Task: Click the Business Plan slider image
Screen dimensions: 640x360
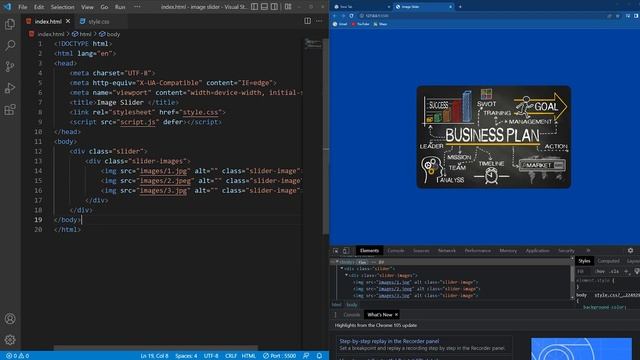Action: pos(493,137)
